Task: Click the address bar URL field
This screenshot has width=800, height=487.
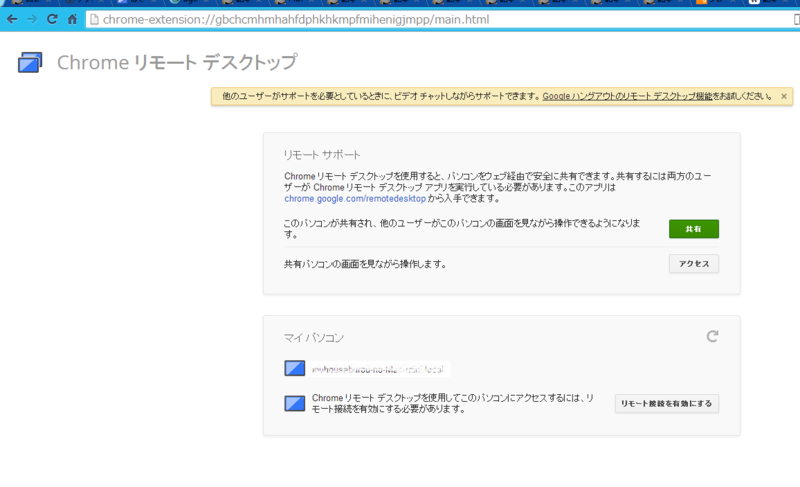Action: (442, 19)
